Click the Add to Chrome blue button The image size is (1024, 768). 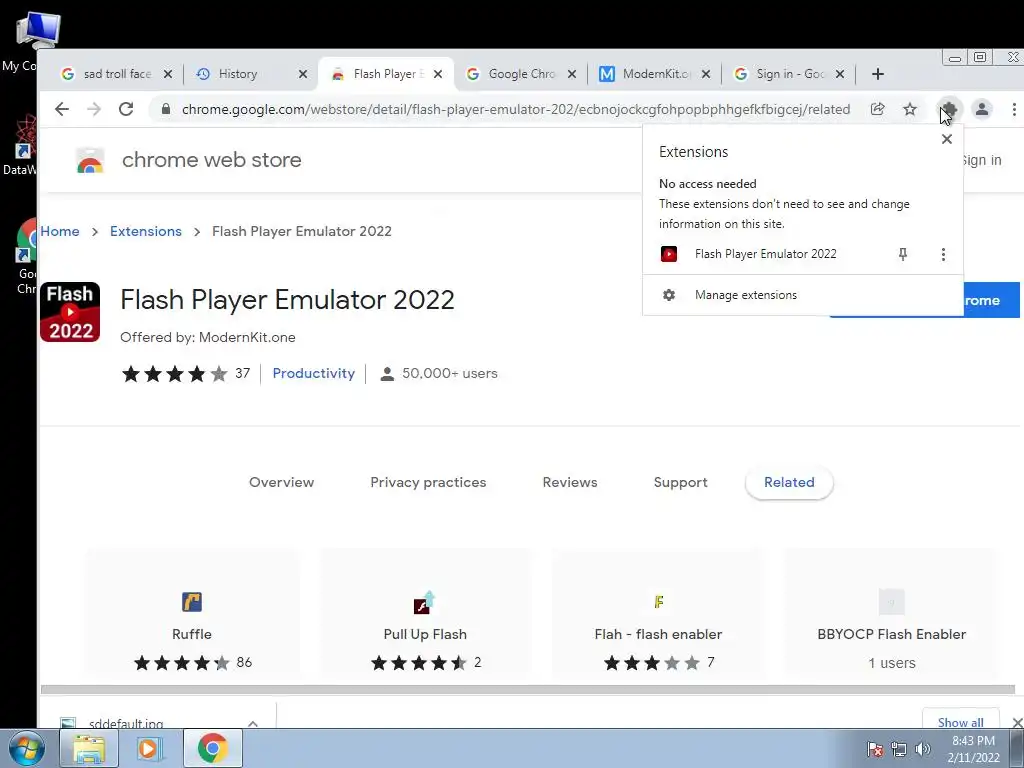pos(991,300)
